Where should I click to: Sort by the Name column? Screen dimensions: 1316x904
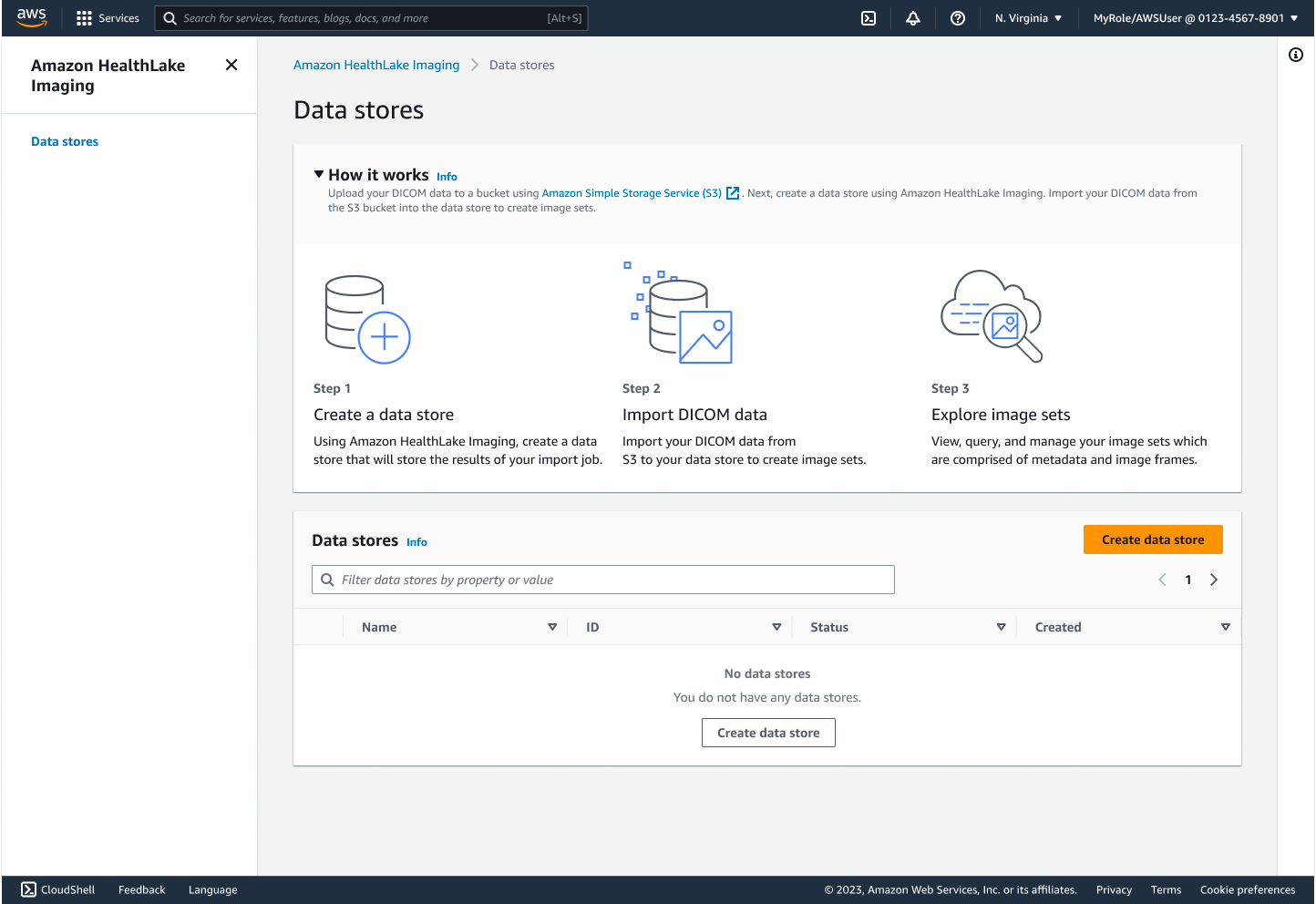pos(552,627)
